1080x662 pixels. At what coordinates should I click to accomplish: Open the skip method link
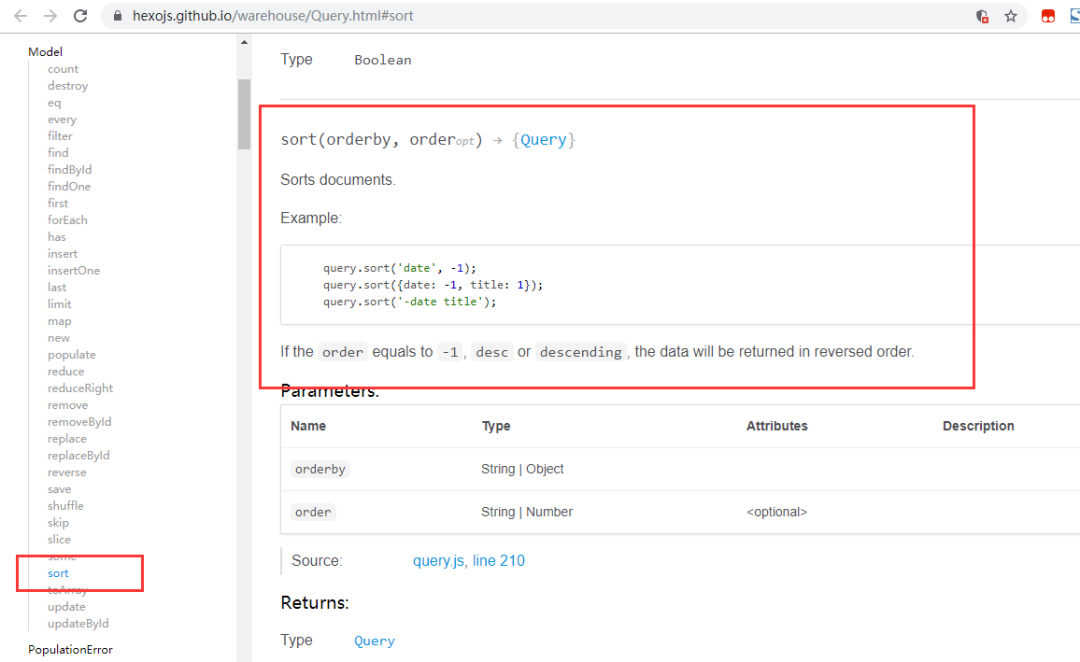click(x=58, y=523)
